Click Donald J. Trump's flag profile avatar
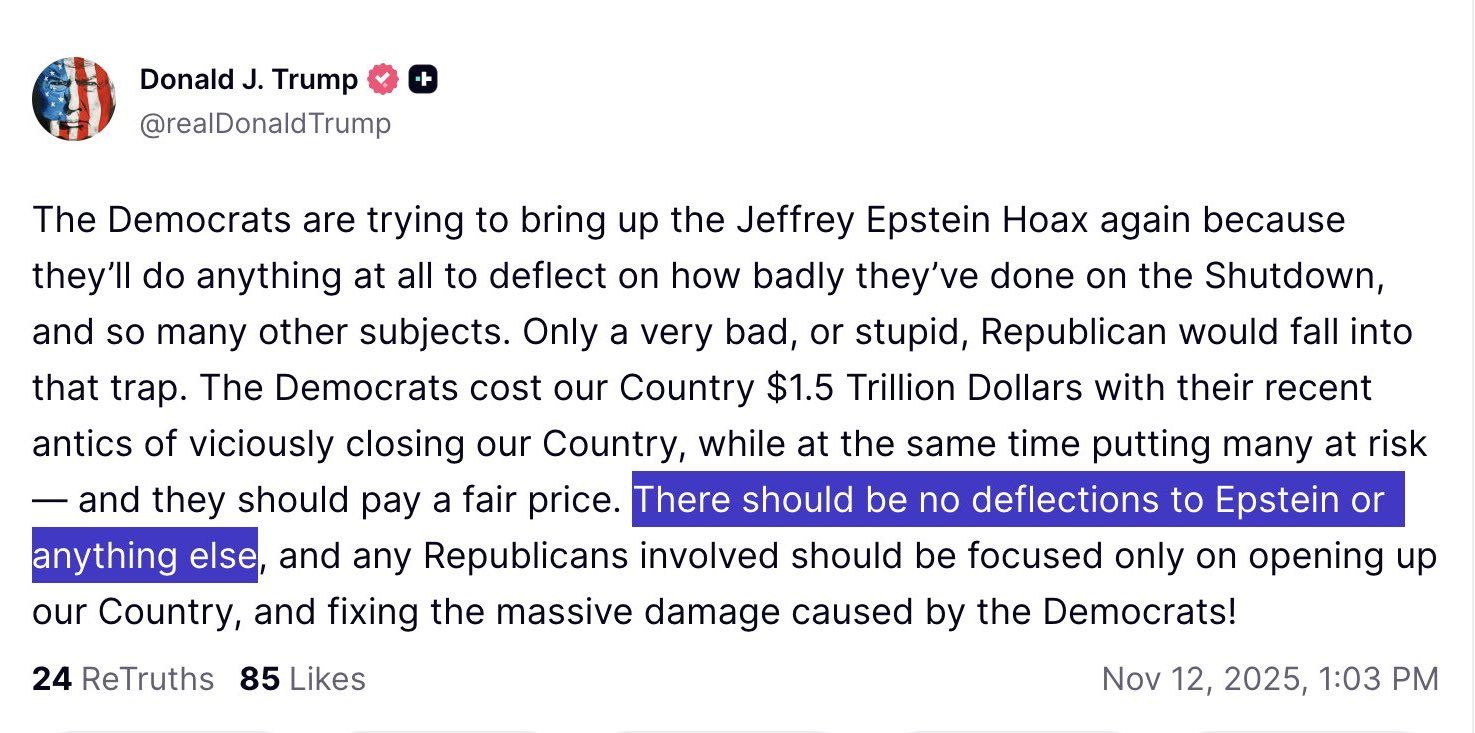The image size is (1475, 733). [x=74, y=99]
